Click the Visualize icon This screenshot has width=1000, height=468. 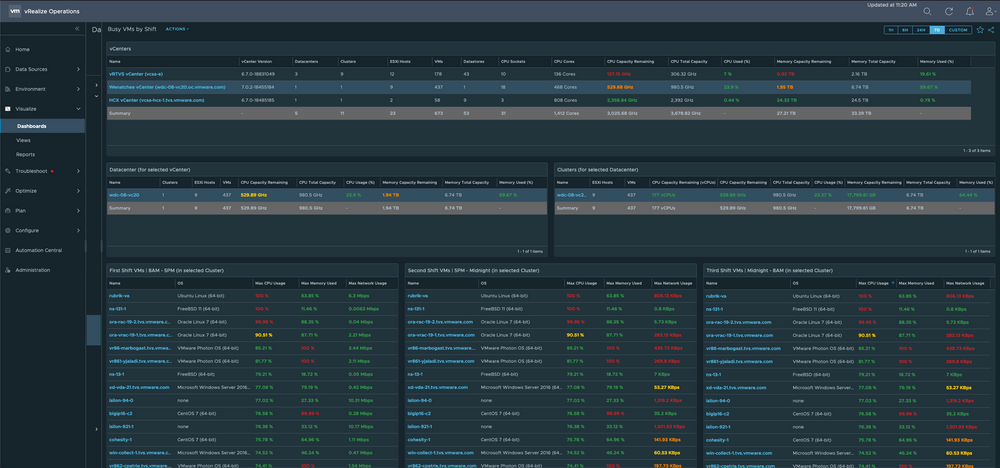(x=8, y=109)
